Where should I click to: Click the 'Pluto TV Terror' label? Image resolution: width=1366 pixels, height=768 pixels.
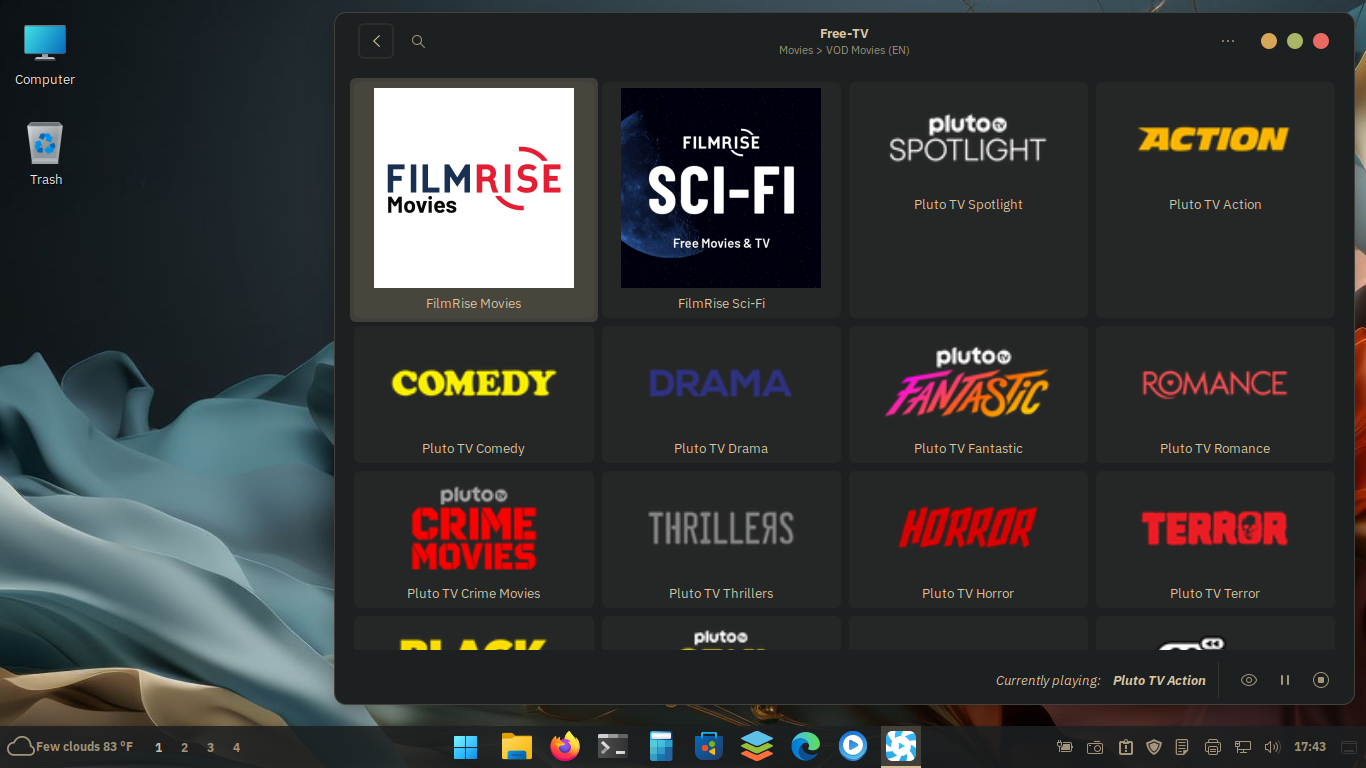[1215, 593]
